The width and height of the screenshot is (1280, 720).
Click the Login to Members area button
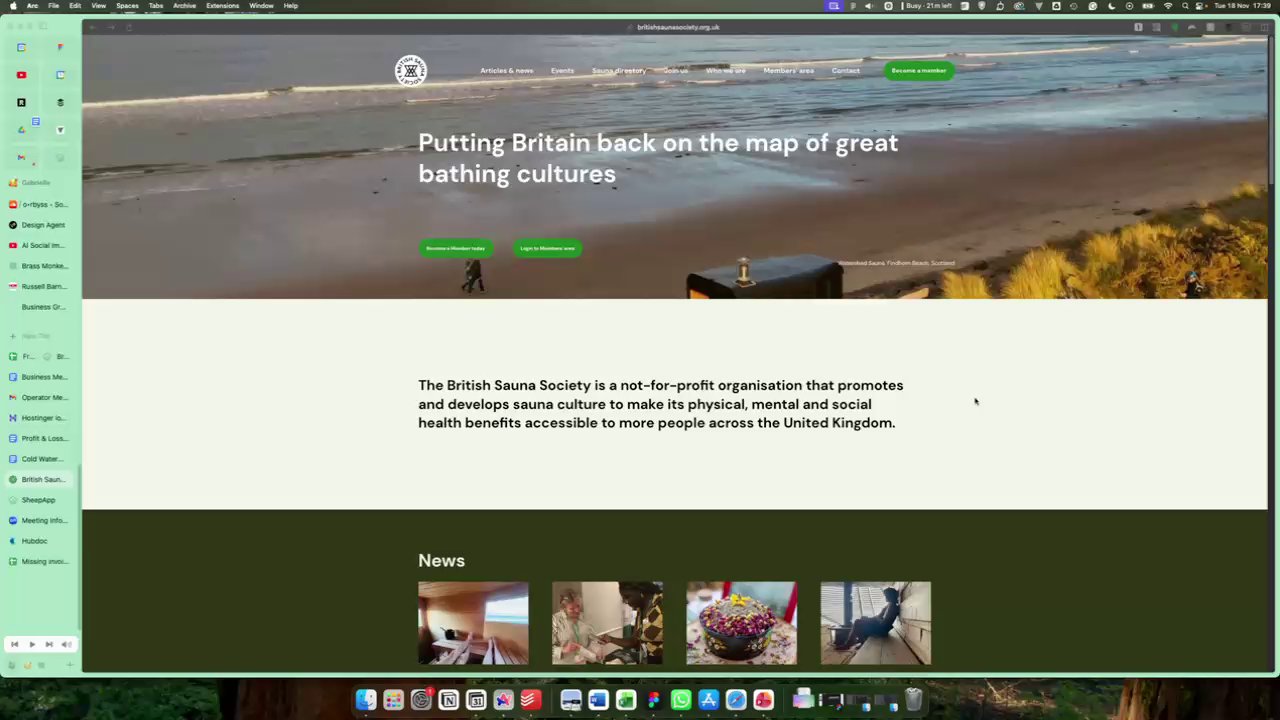pos(547,248)
